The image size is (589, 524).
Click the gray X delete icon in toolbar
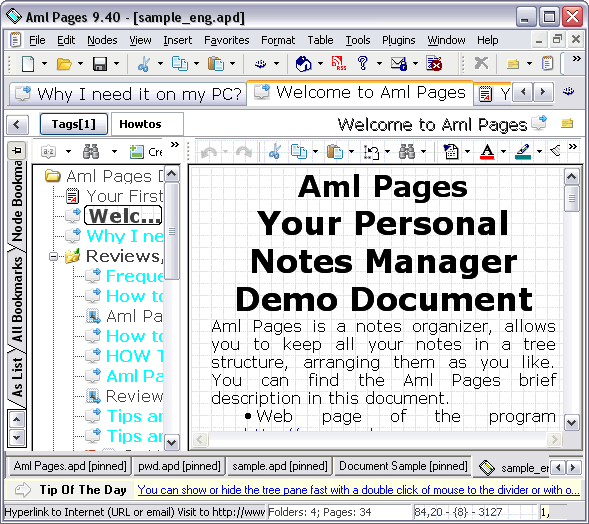pos(481,63)
